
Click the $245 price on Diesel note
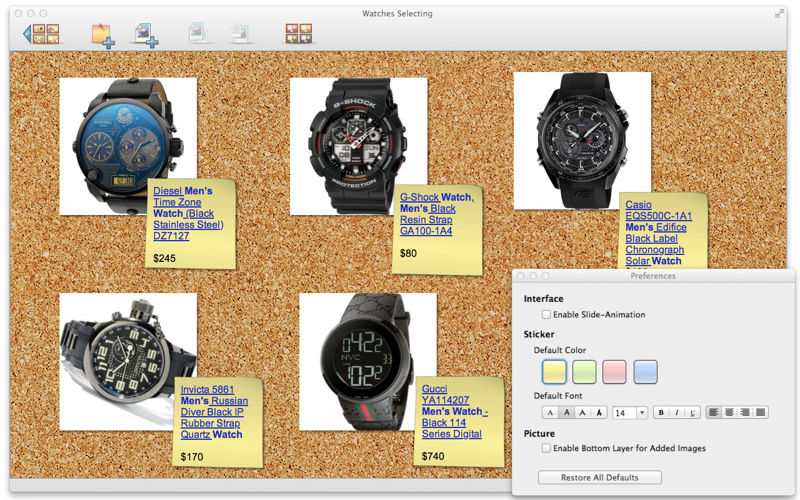pyautogui.click(x=164, y=258)
